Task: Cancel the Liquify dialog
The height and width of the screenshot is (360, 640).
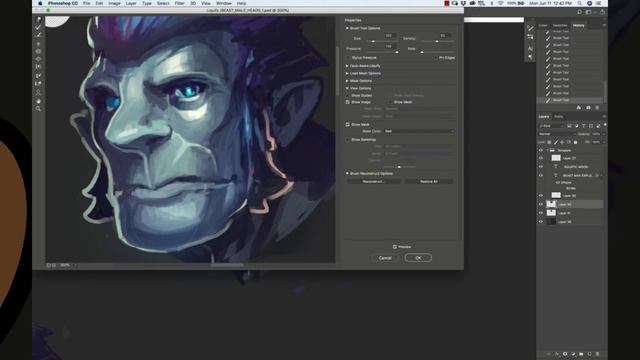Action: point(385,258)
